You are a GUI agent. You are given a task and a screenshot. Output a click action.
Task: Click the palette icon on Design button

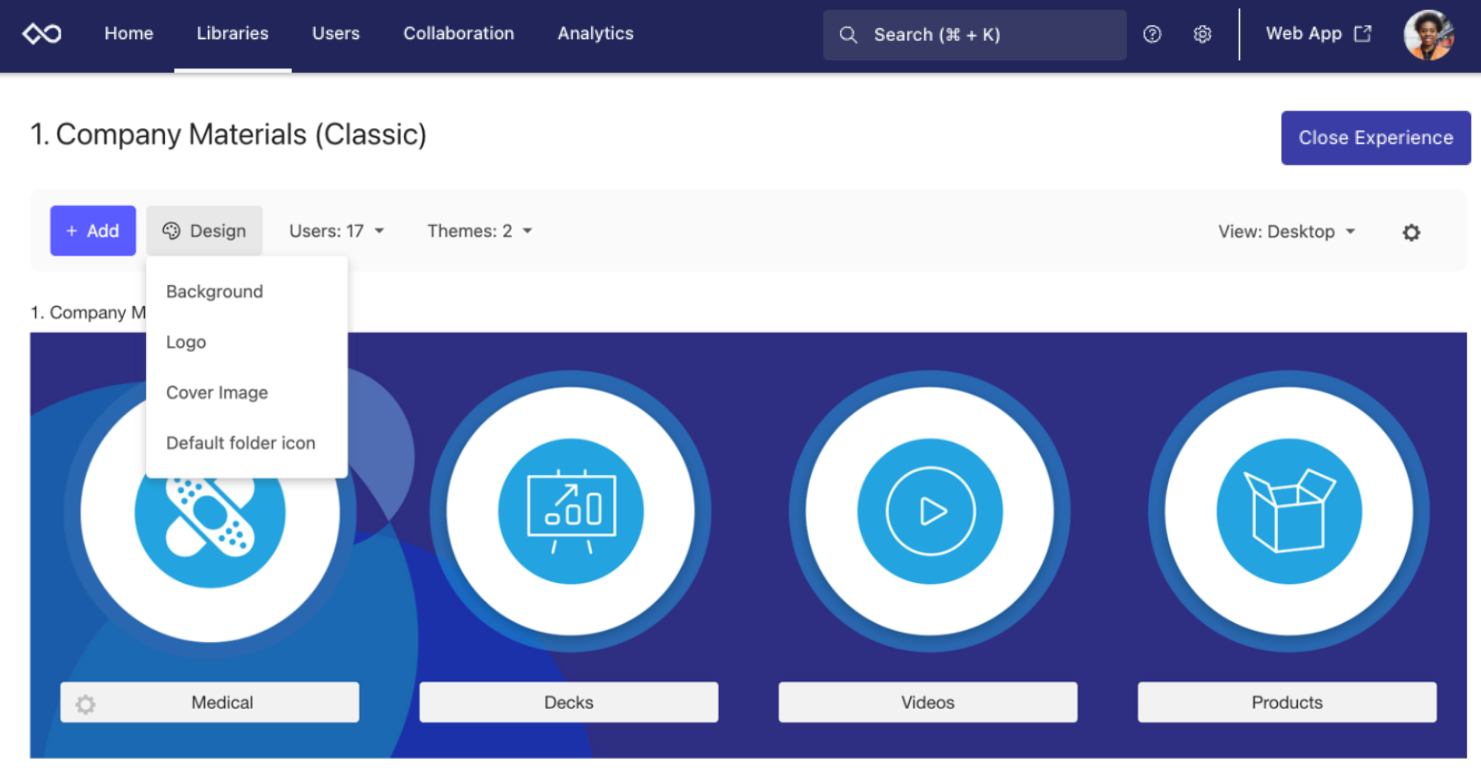pyautogui.click(x=171, y=231)
